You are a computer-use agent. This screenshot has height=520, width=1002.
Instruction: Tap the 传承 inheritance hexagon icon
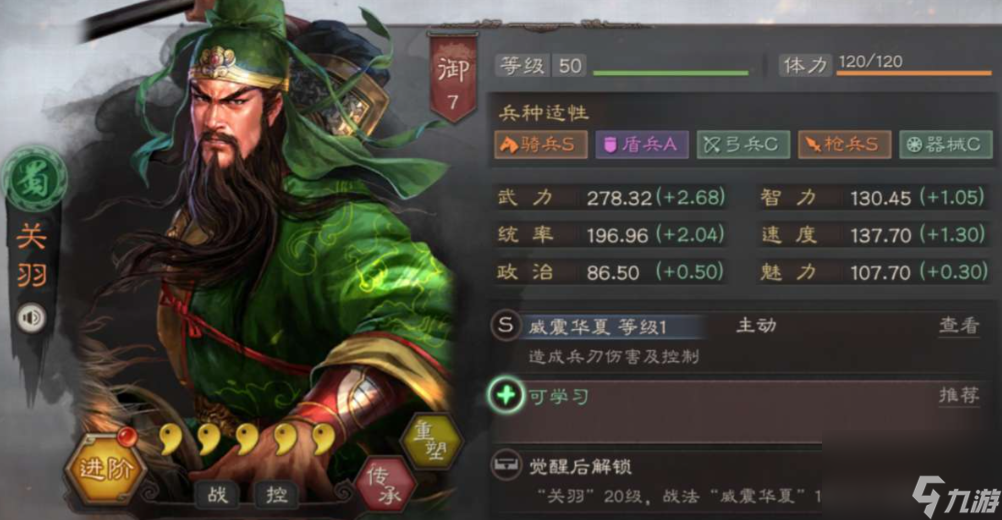point(386,484)
